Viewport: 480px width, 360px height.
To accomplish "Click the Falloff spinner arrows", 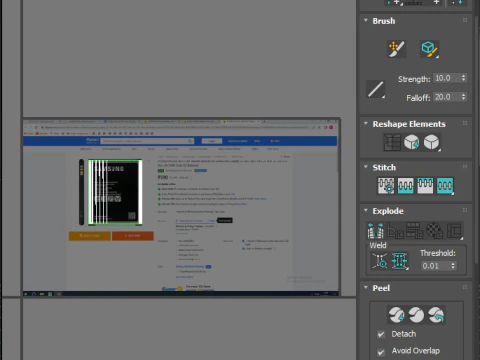I will pyautogui.click(x=463, y=97).
